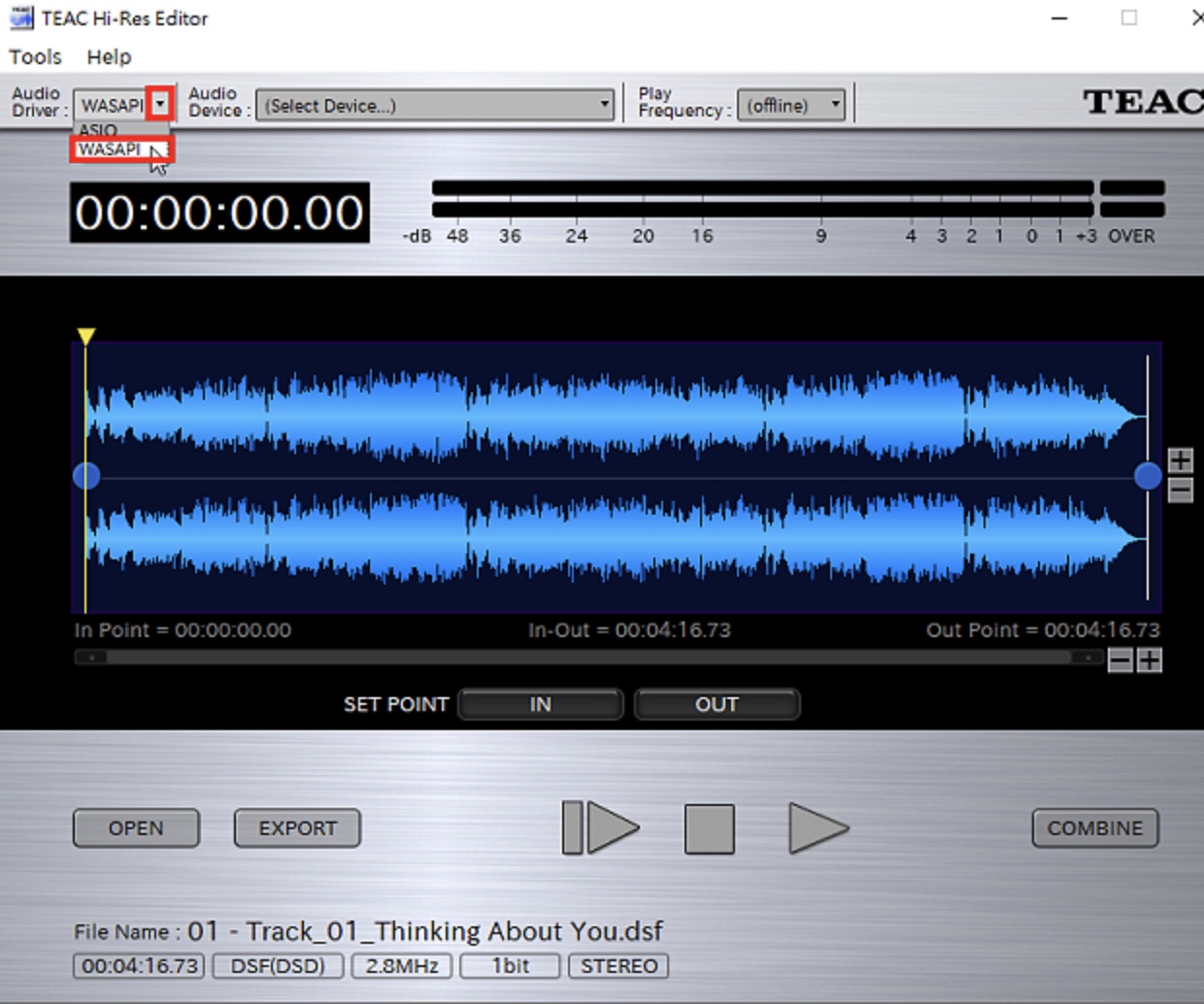Screen dimensions: 1204x1004
Task: Click In Point = 00:00:00.00 text
Action: click(x=183, y=630)
